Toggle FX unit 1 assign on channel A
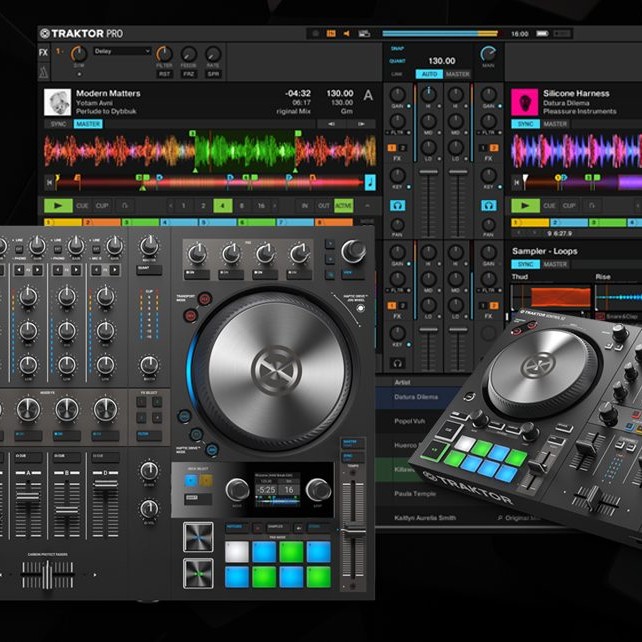The height and width of the screenshot is (642, 642). [x=392, y=148]
